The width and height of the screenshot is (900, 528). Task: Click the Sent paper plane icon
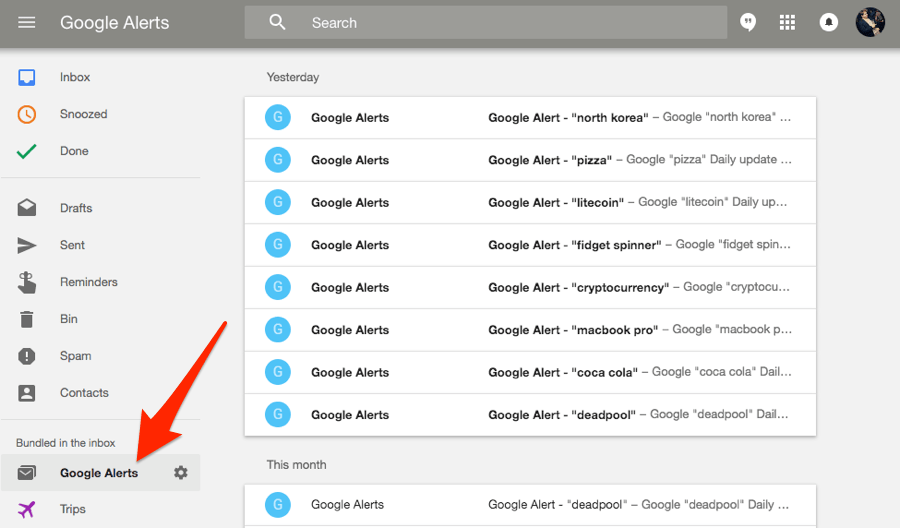pyautogui.click(x=26, y=245)
